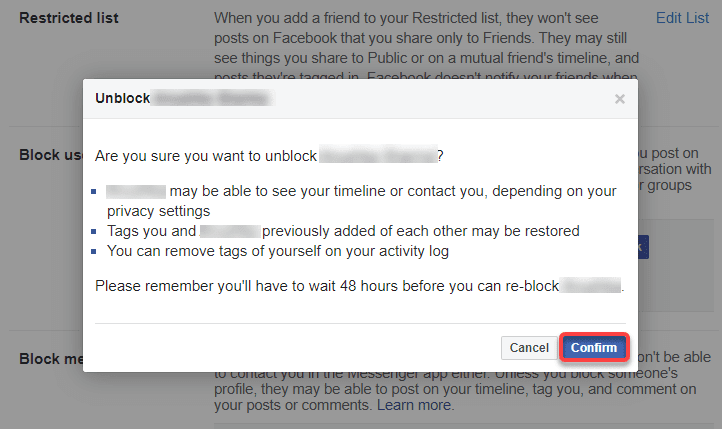
Task: Click the 48 hours re-block reminder text
Action: (x=327, y=286)
